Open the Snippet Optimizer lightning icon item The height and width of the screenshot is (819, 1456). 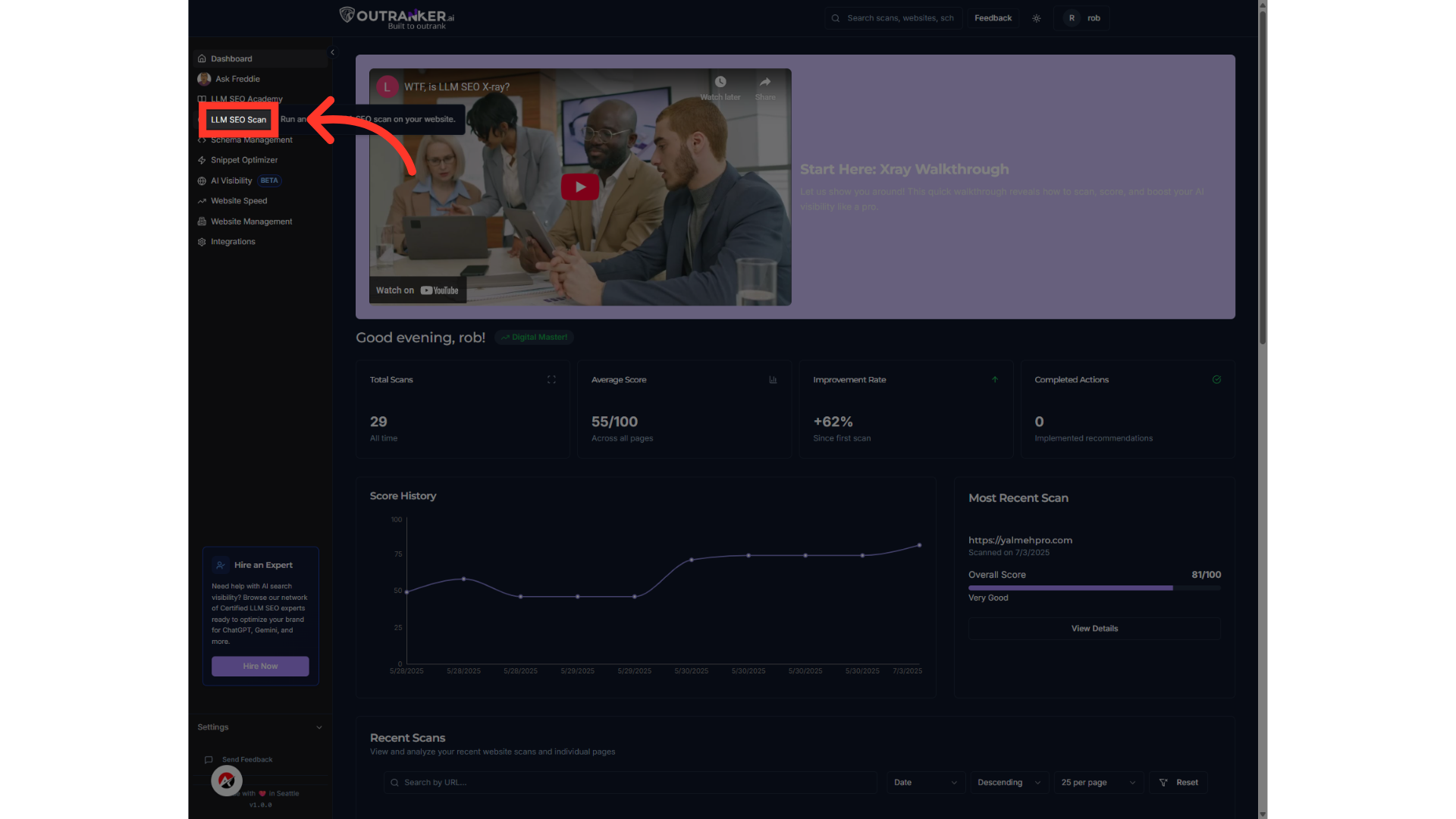tap(202, 160)
